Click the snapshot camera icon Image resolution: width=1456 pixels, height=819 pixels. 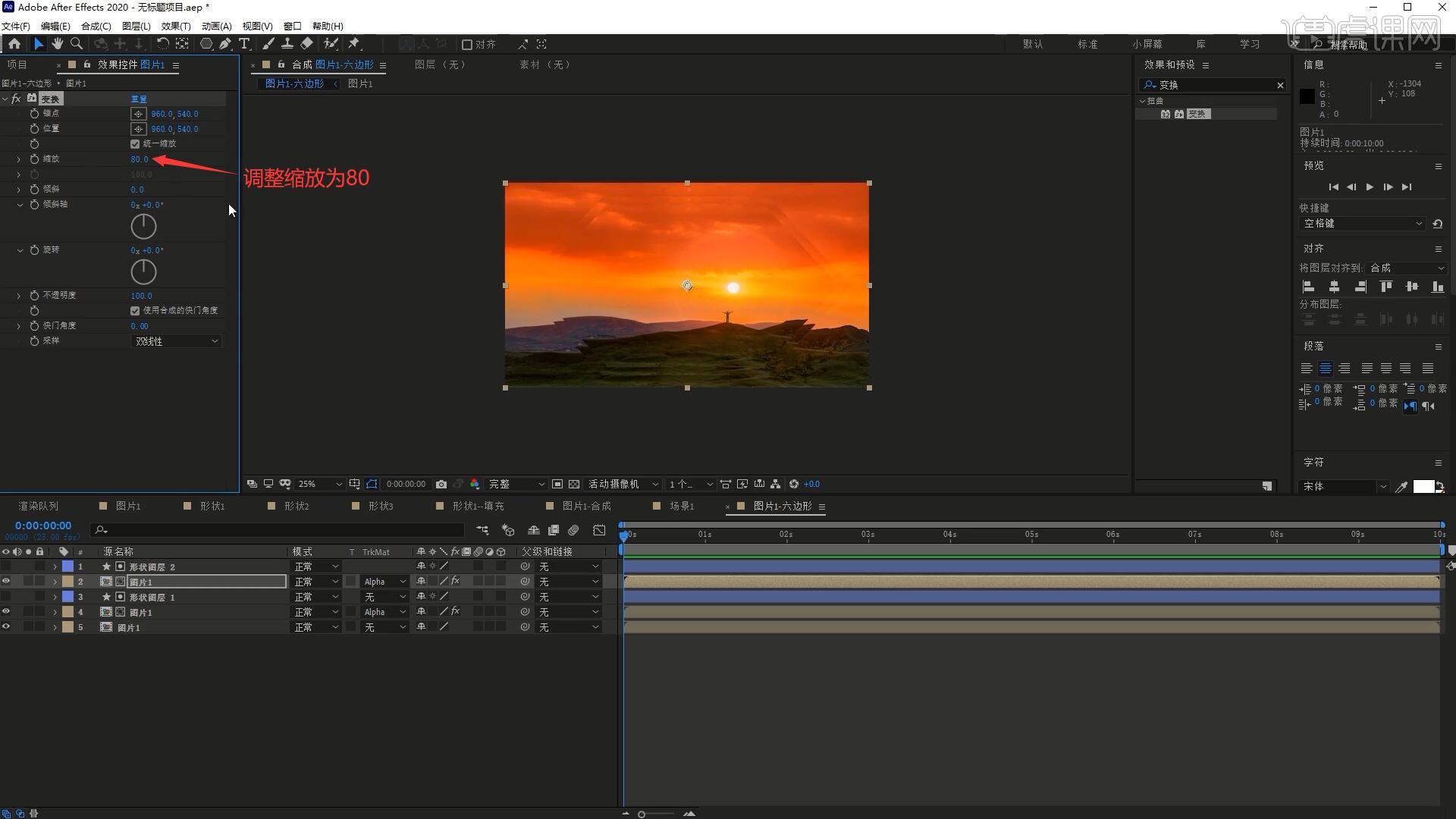tap(441, 484)
